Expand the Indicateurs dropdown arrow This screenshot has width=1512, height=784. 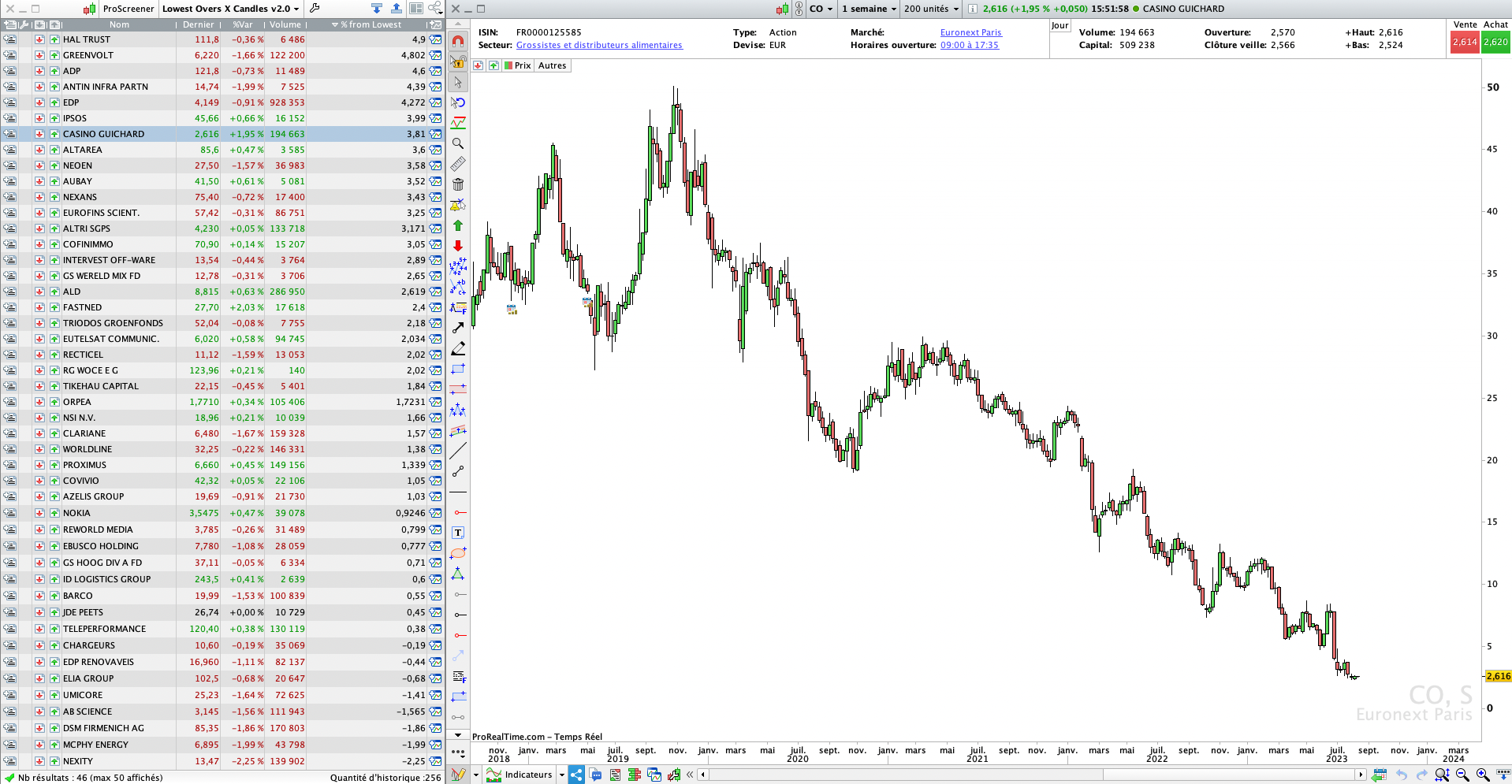tap(562, 775)
